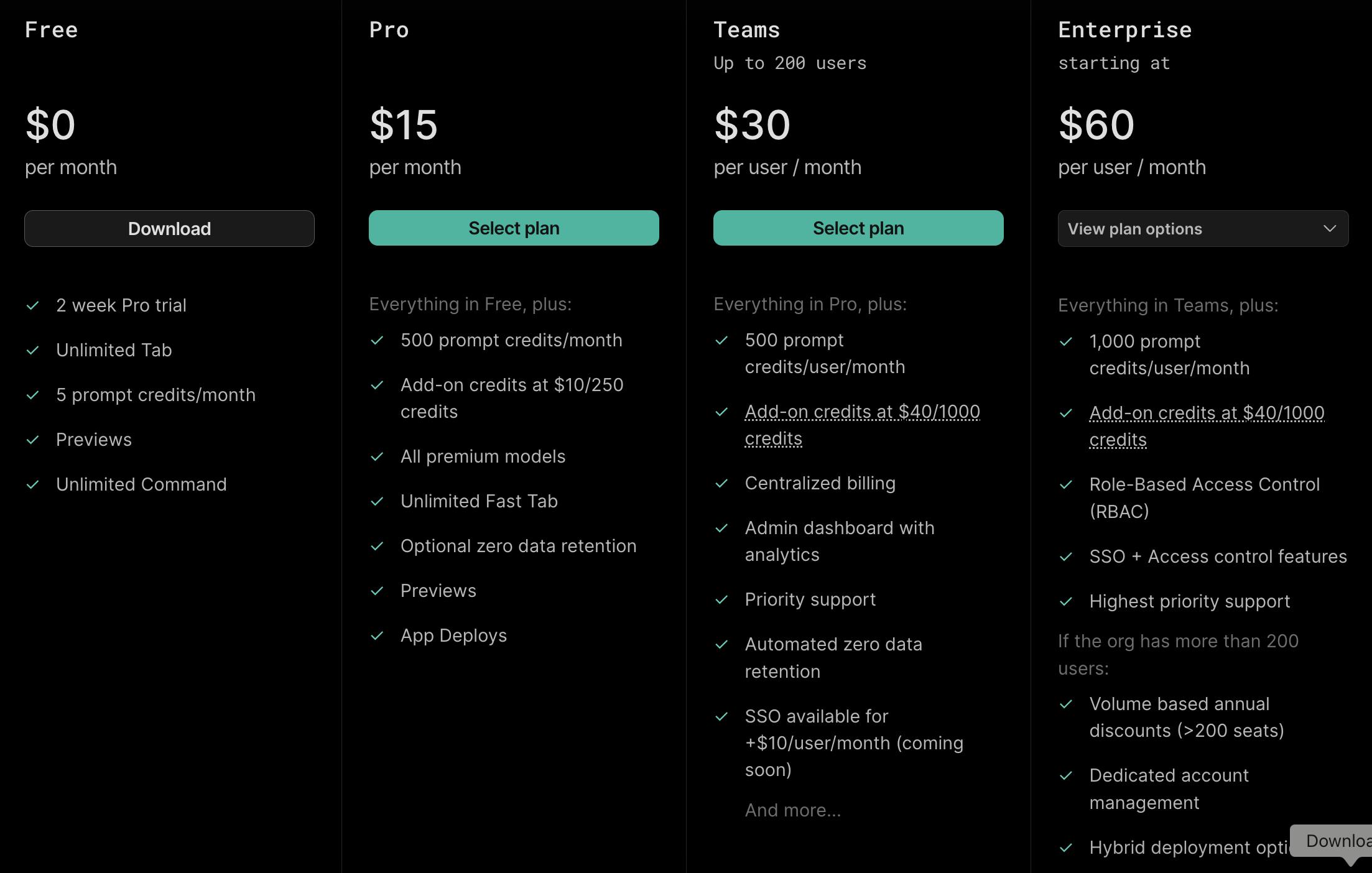Click checkmark beside App Deploys
The image size is (1372, 873).
tap(377, 635)
